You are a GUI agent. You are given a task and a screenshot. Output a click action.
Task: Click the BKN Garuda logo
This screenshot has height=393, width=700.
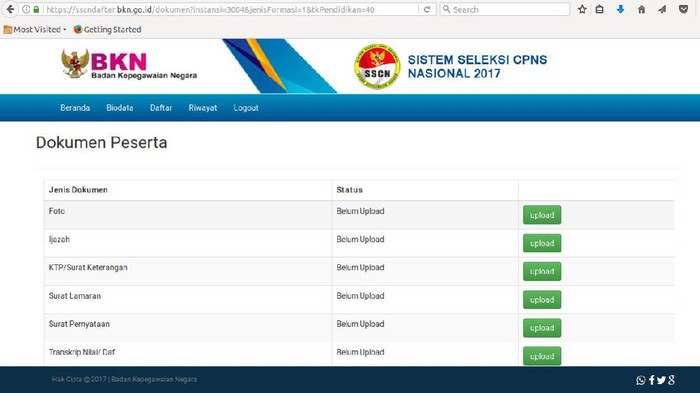click(x=75, y=64)
